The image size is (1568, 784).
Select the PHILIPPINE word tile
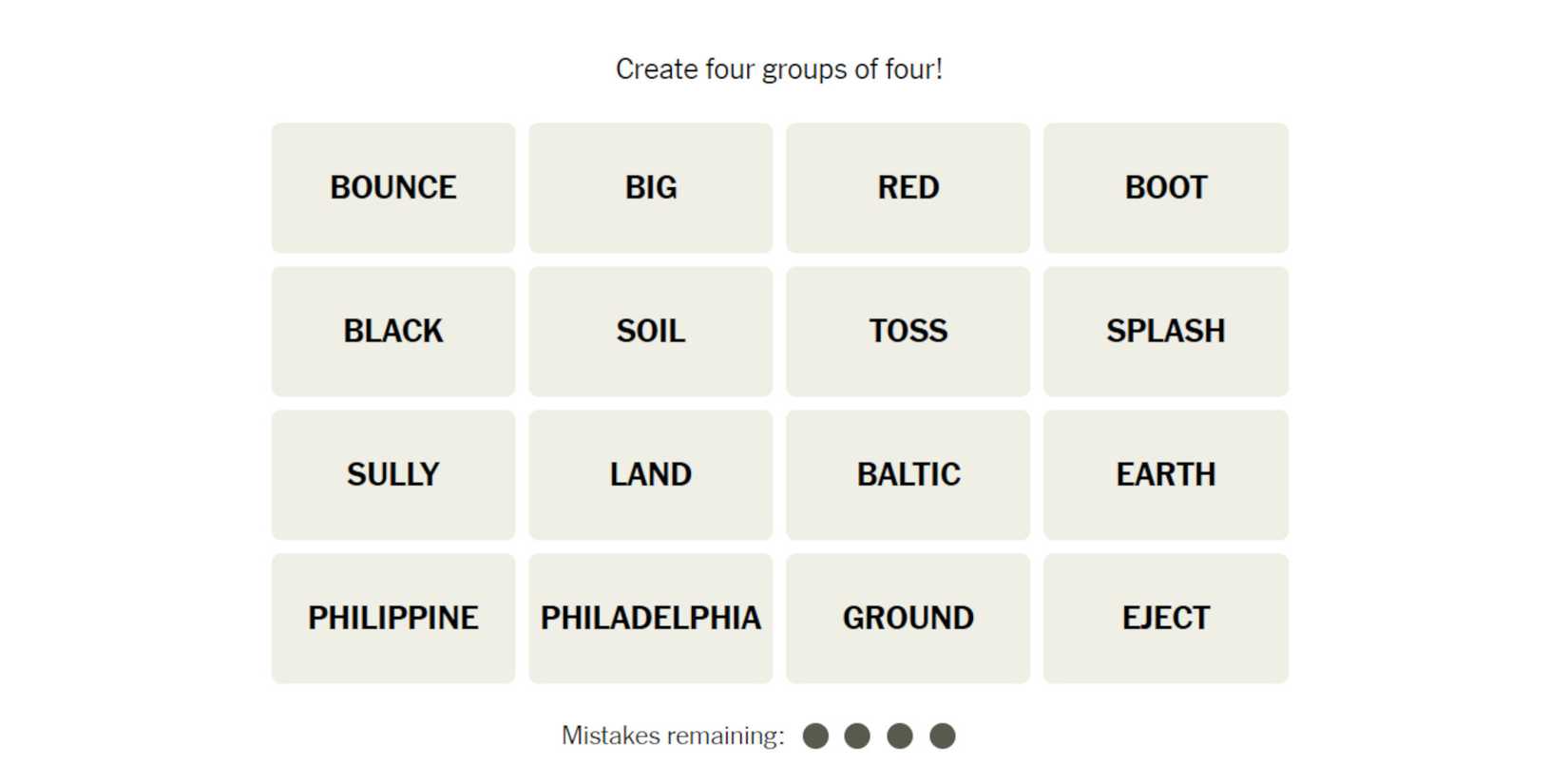click(392, 618)
